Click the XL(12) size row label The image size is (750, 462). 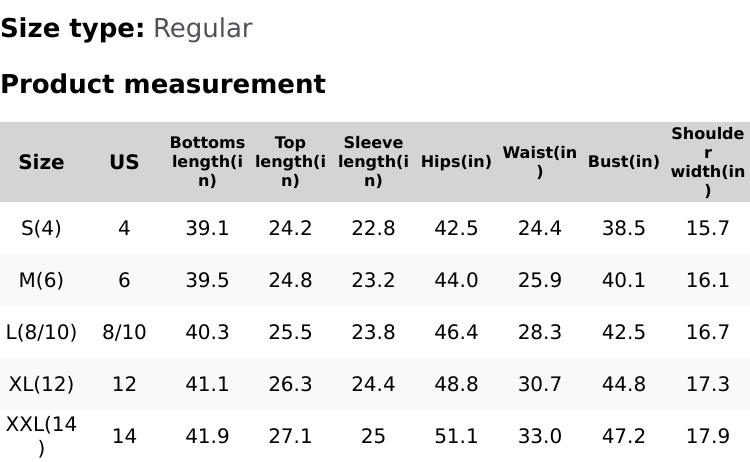[41, 384]
